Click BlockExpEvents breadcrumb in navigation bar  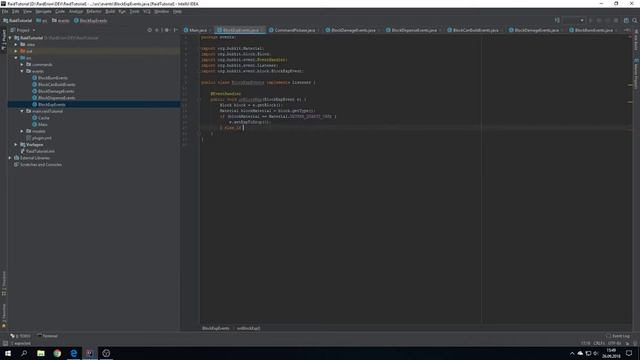[91, 20]
